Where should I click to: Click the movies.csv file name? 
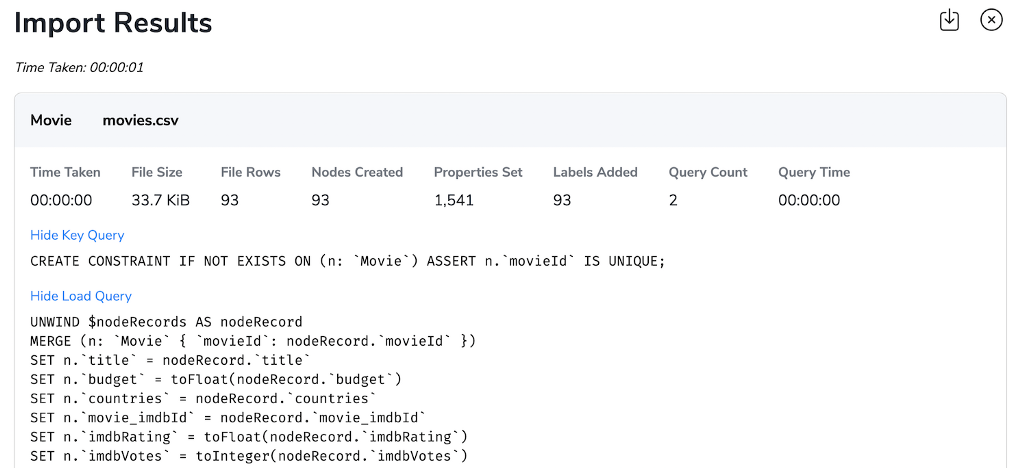tap(140, 121)
